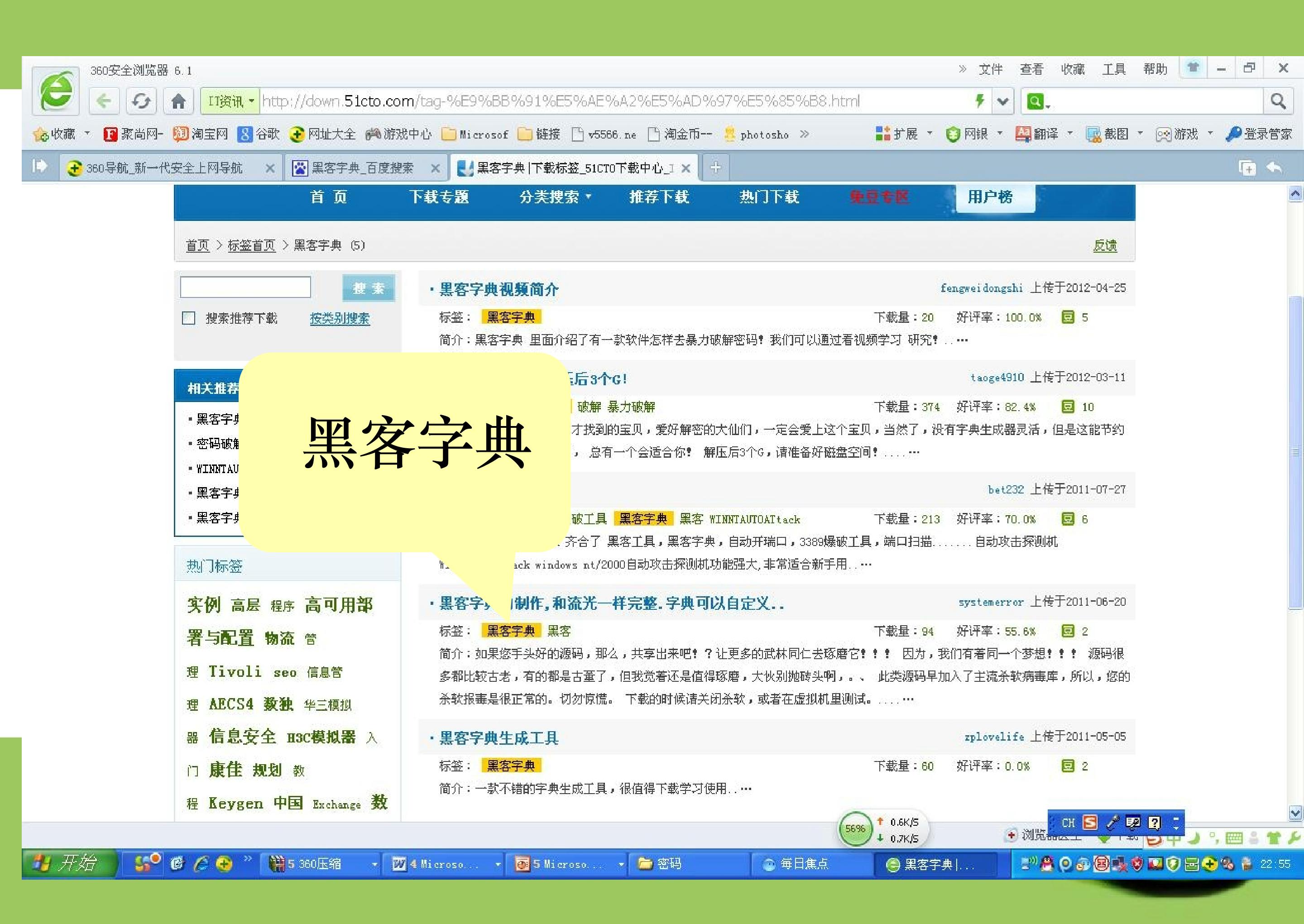Click the 56% acceleration ball
The width and height of the screenshot is (1304, 924).
point(855,829)
